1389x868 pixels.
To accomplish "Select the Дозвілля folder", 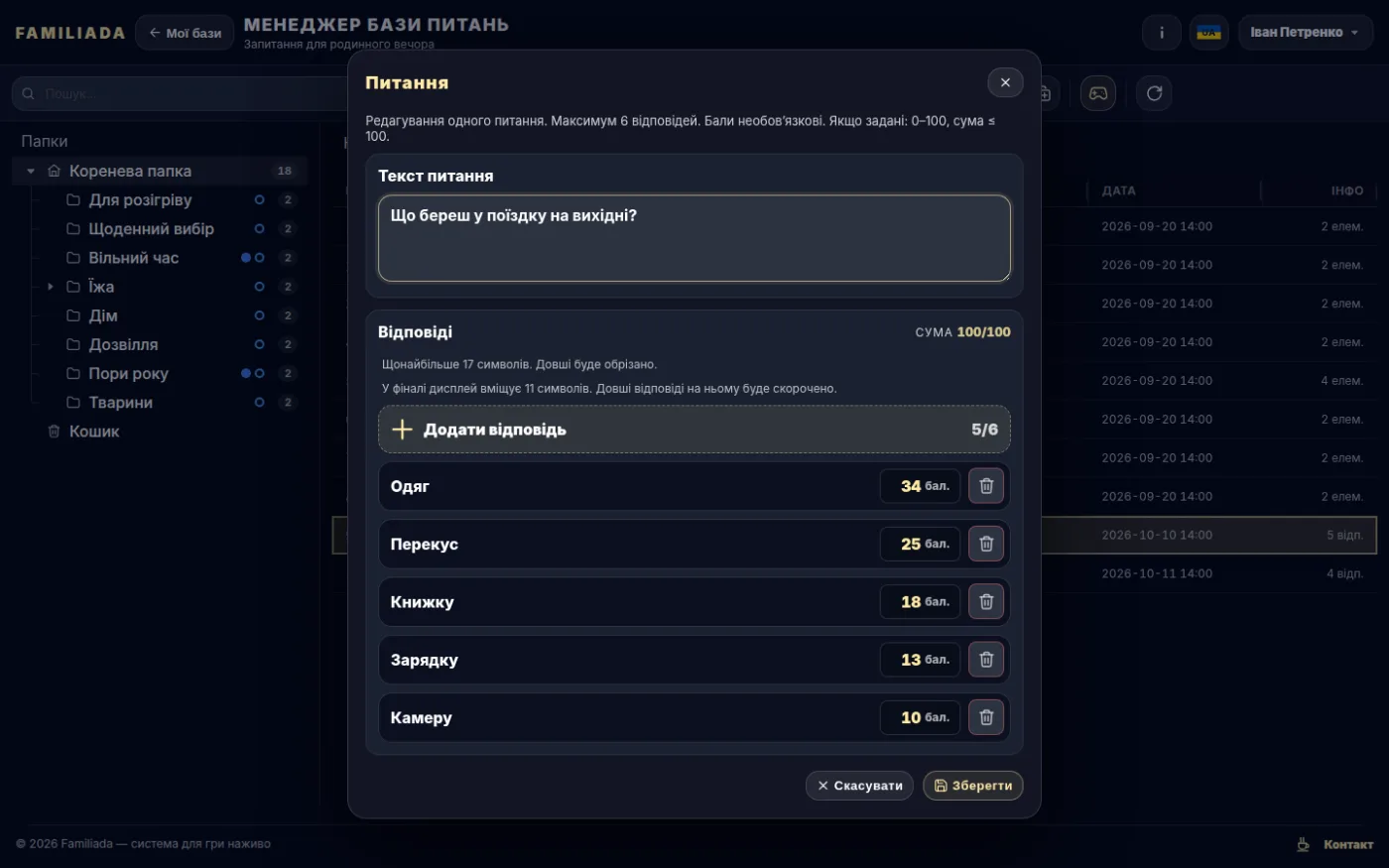I will [x=123, y=344].
